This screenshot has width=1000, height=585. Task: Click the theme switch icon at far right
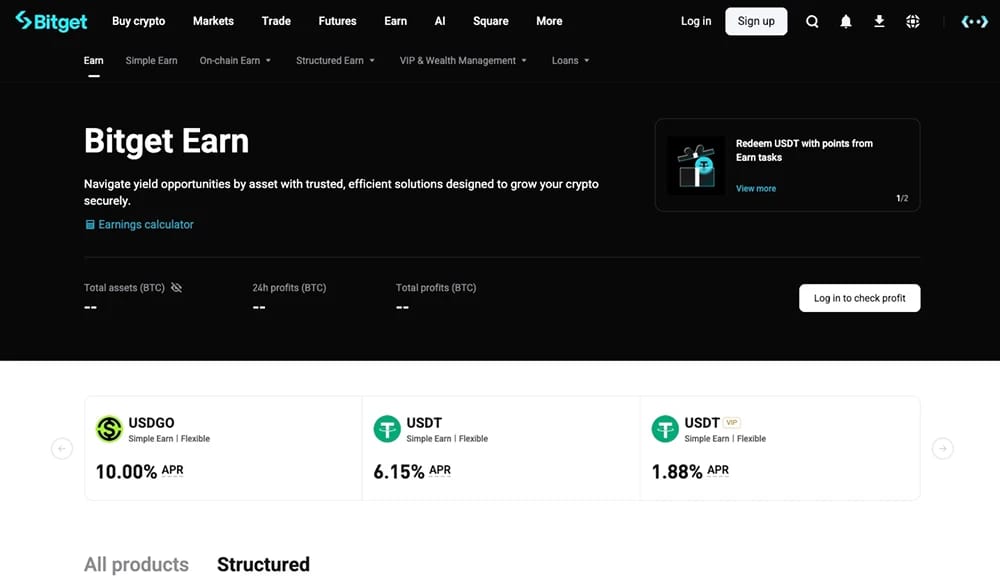tap(974, 22)
